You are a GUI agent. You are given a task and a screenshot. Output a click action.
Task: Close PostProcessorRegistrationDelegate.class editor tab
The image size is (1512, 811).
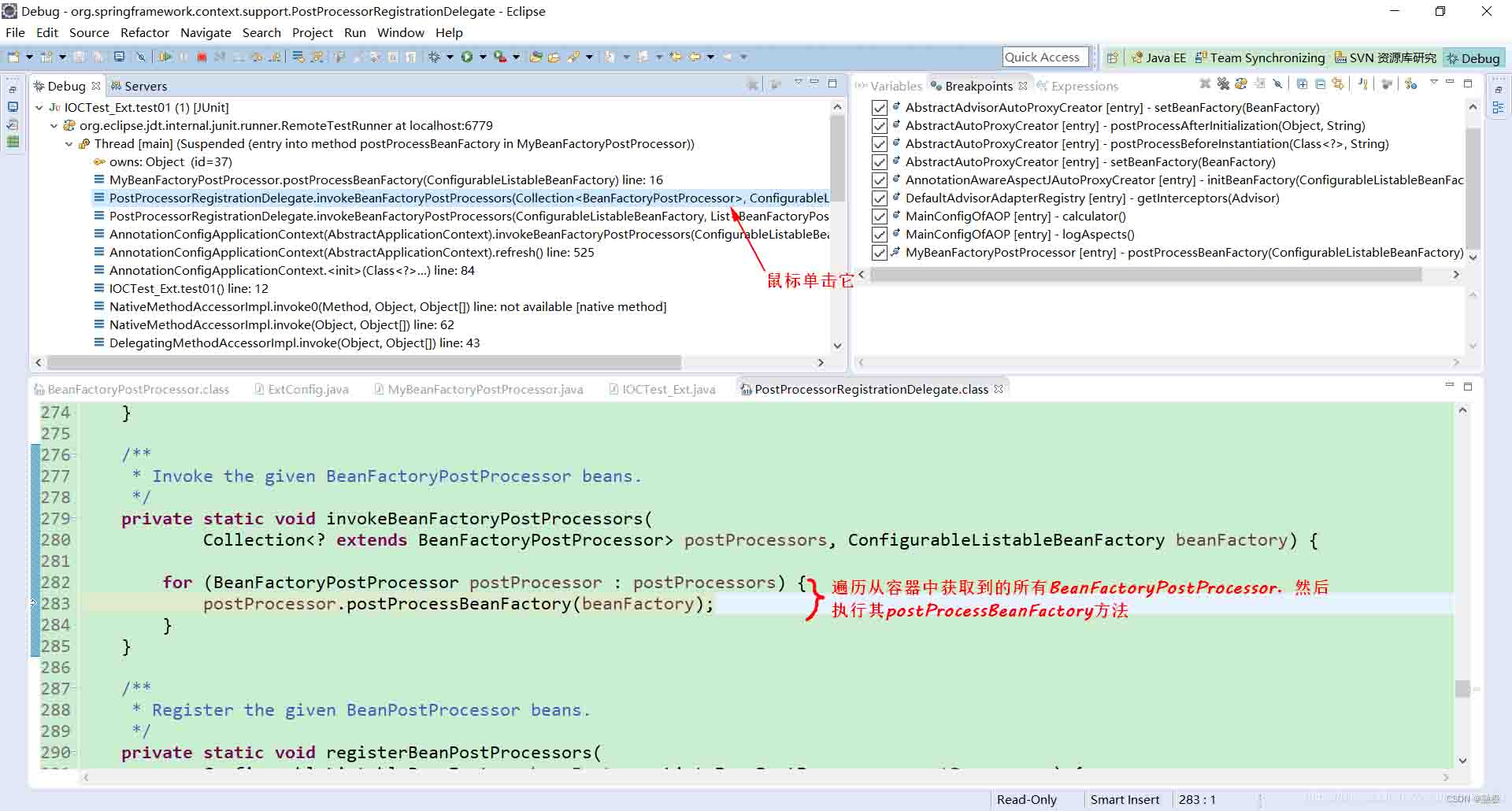coord(999,389)
